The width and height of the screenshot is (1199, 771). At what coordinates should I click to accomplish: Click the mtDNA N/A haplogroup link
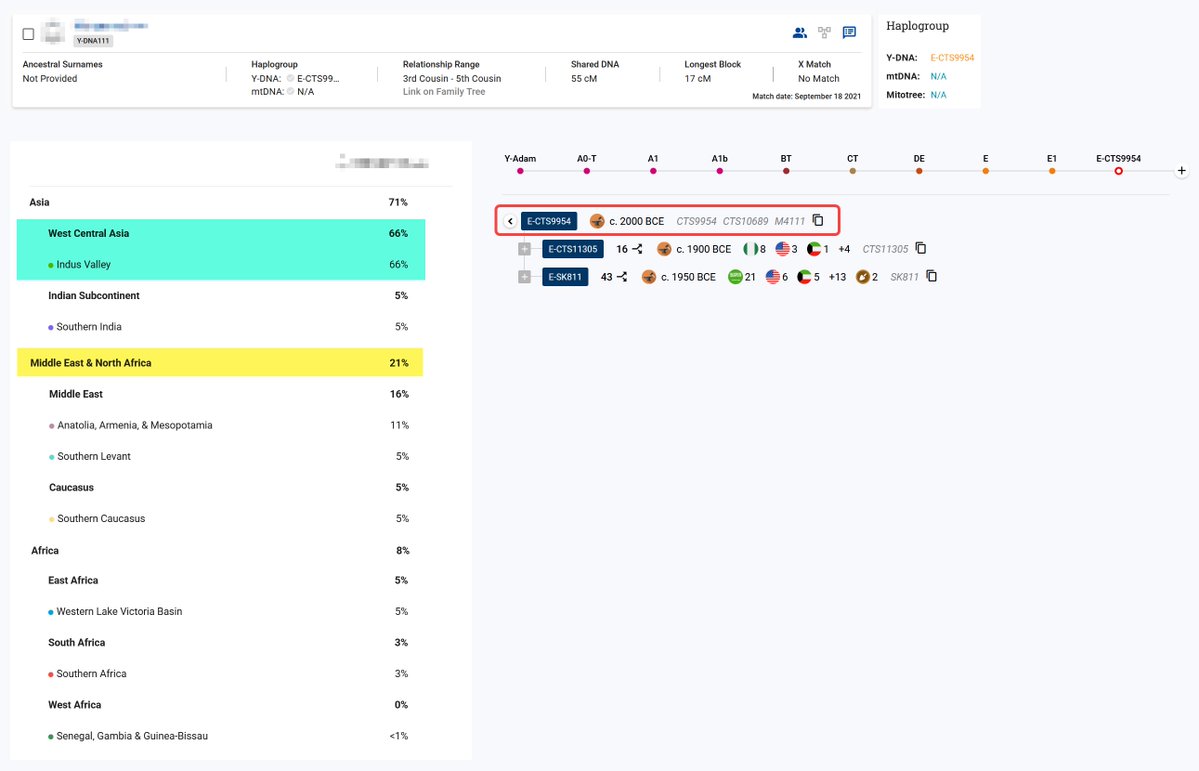pos(938,76)
